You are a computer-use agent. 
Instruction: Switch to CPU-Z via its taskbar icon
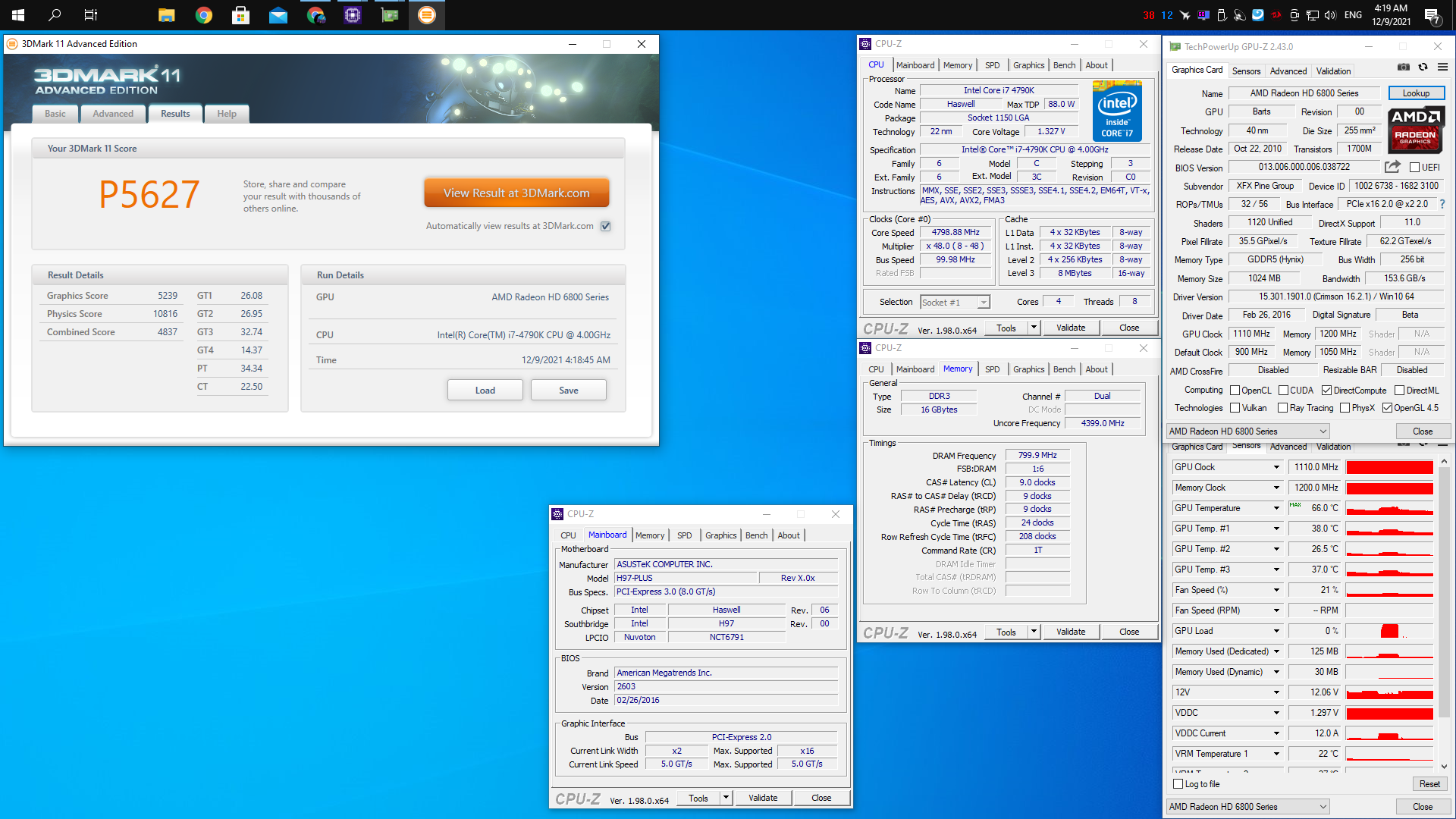[x=353, y=14]
